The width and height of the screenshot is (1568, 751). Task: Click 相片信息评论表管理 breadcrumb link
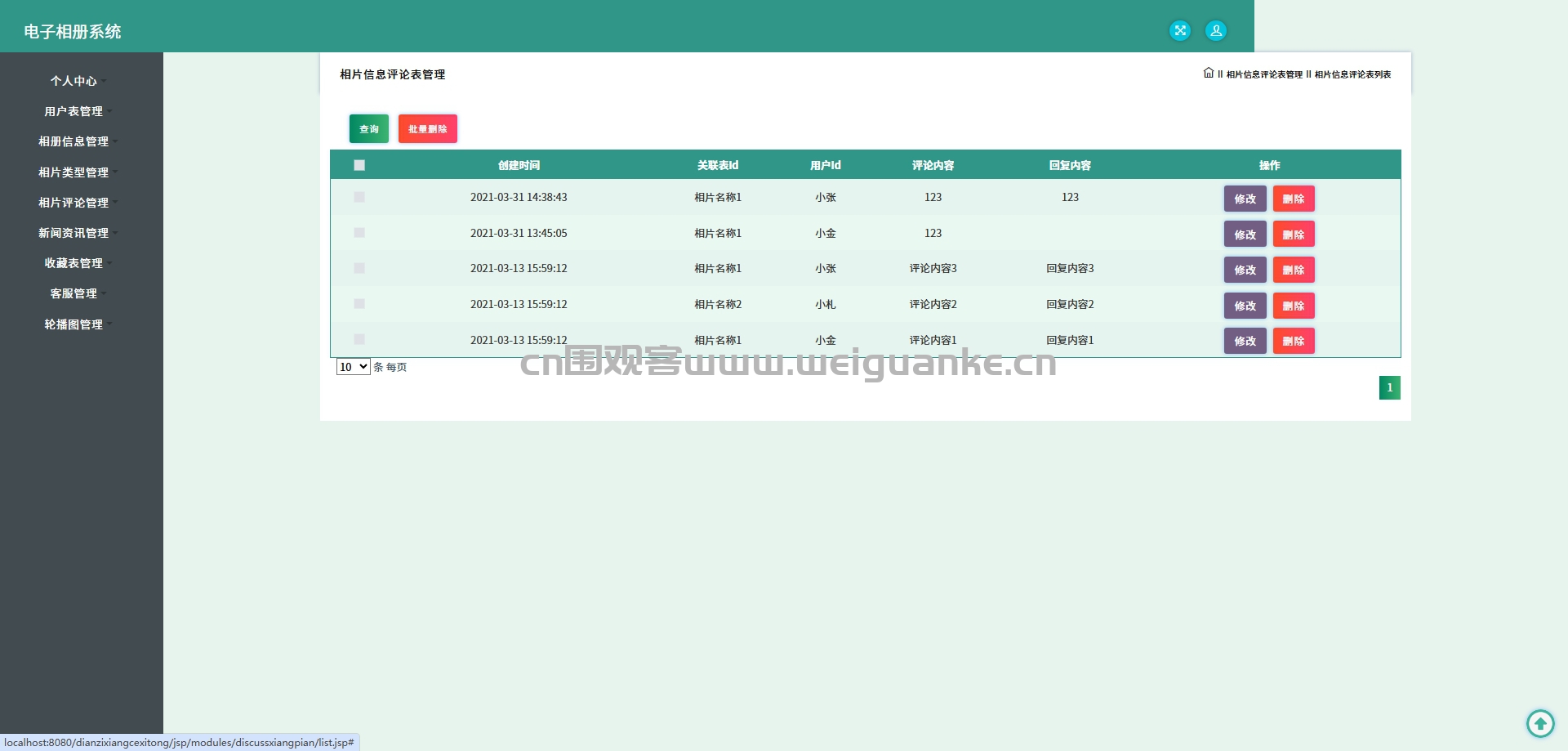(1264, 74)
